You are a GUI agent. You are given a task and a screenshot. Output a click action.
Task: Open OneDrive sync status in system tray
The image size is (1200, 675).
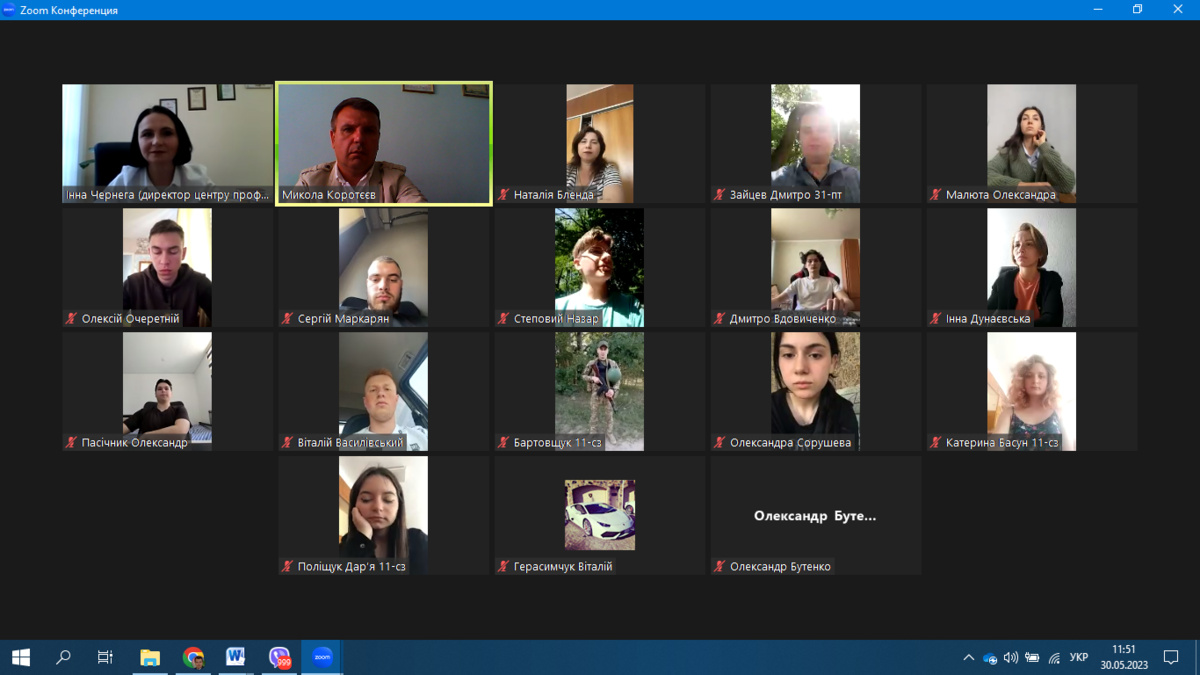tap(990, 658)
